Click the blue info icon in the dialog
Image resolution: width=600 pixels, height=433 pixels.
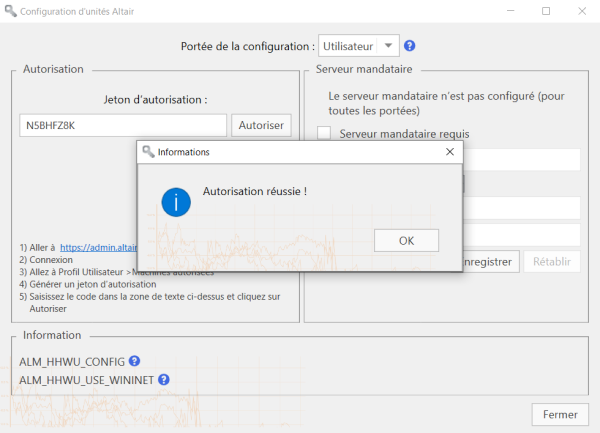click(x=176, y=202)
